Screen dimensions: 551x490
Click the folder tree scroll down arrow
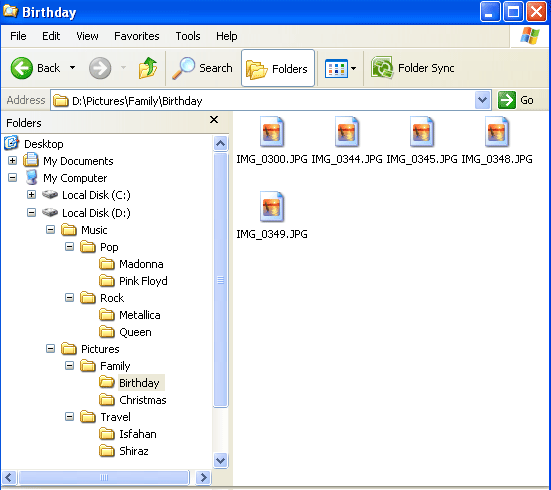pos(220,460)
